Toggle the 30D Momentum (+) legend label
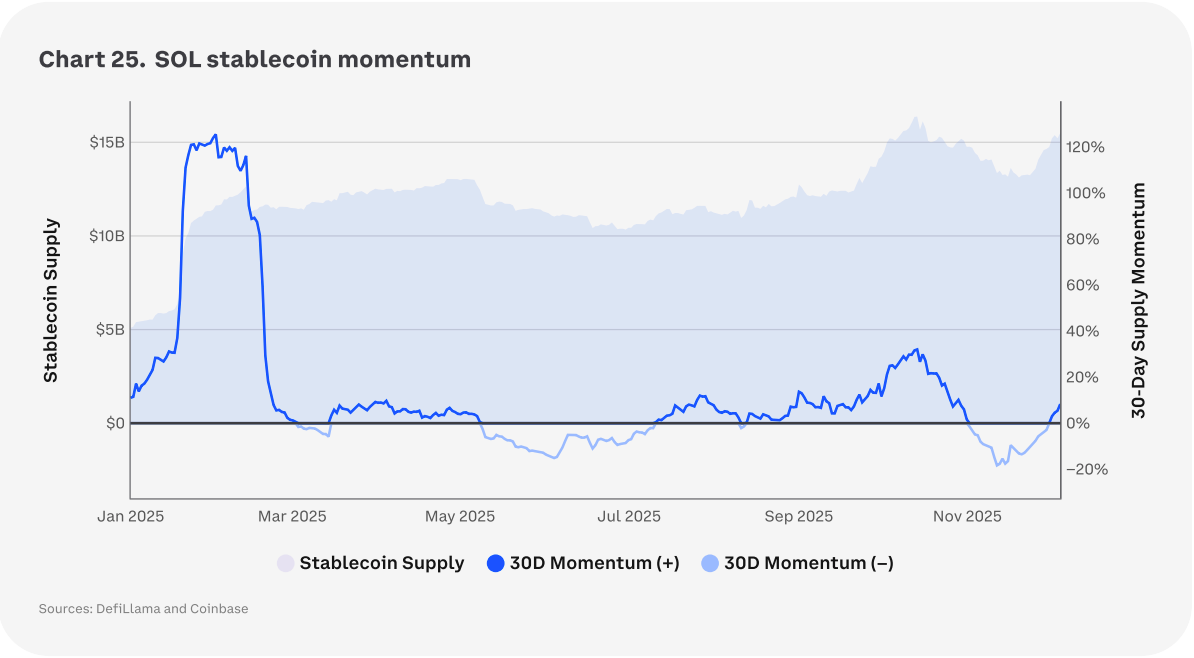Viewport: 1194px width, 658px height. click(594, 563)
